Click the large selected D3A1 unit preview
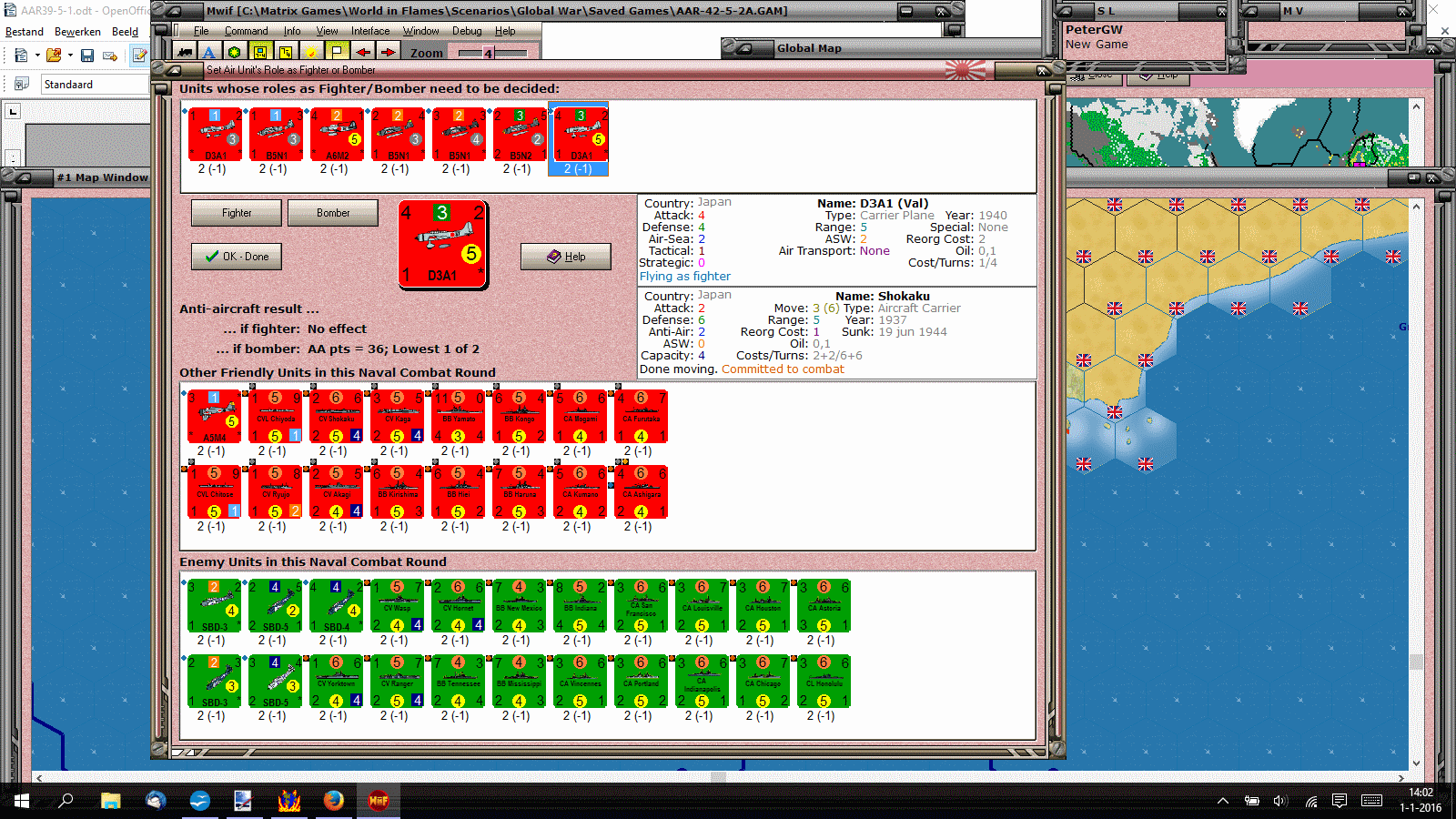 pyautogui.click(x=443, y=245)
